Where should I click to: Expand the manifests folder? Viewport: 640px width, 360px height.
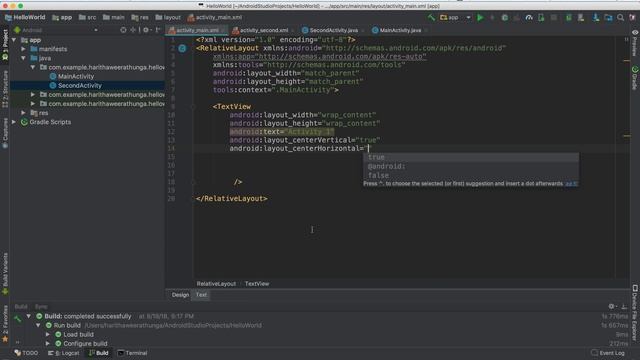click(x=23, y=49)
